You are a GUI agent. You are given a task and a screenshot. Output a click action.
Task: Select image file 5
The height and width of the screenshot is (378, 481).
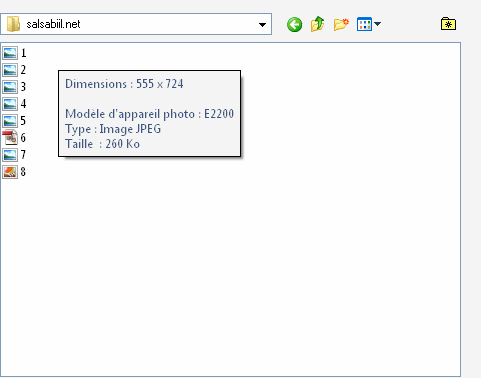(10, 121)
